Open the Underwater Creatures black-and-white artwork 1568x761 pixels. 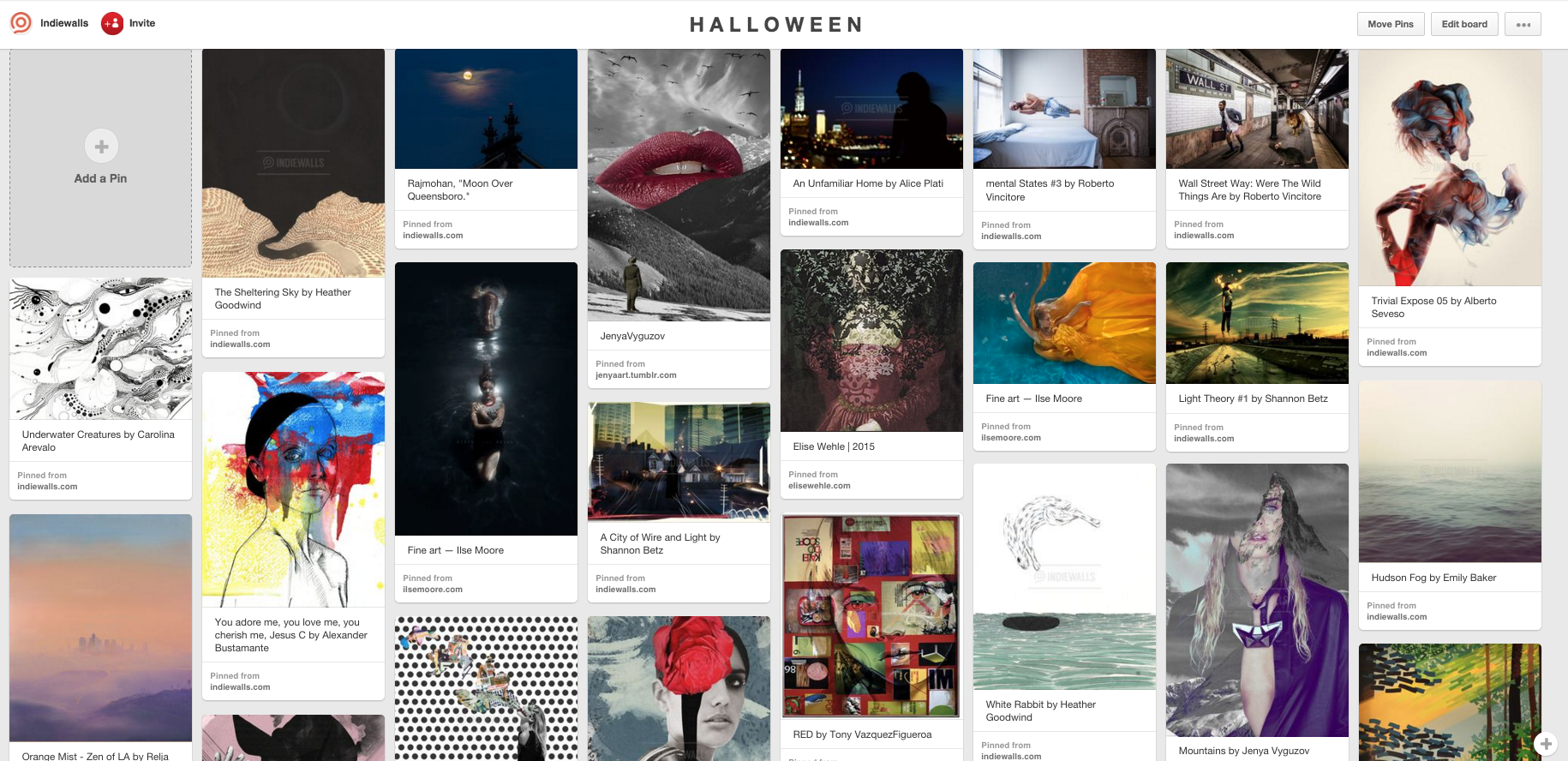[x=100, y=348]
